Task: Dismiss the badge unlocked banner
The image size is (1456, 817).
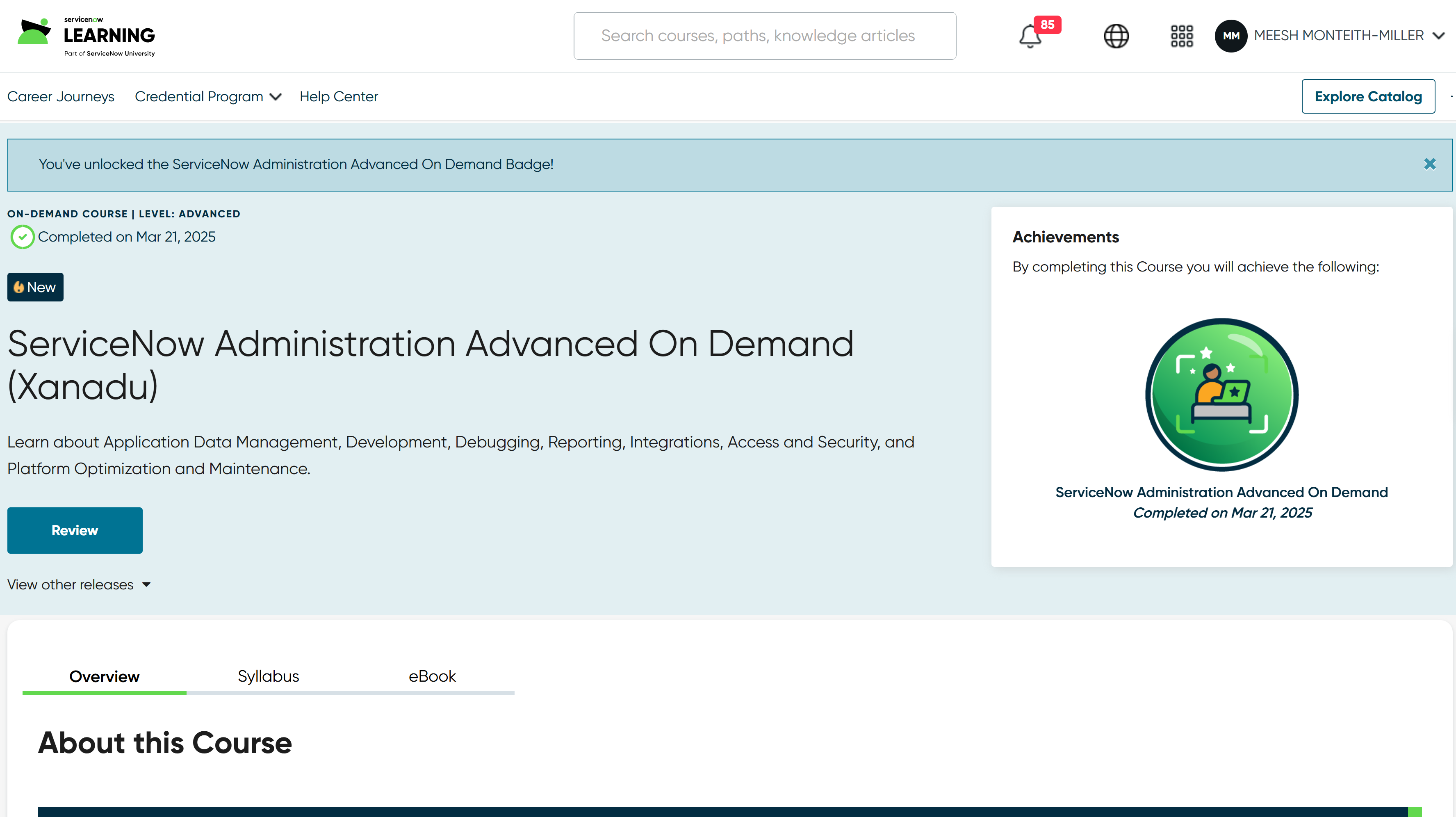Action: coord(1429,164)
